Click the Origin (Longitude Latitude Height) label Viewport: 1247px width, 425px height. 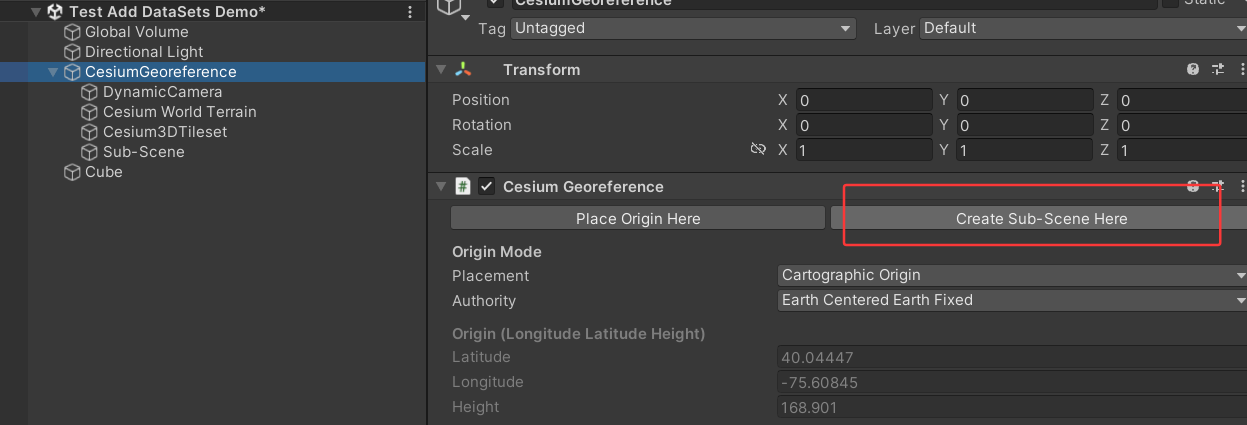pos(579,334)
